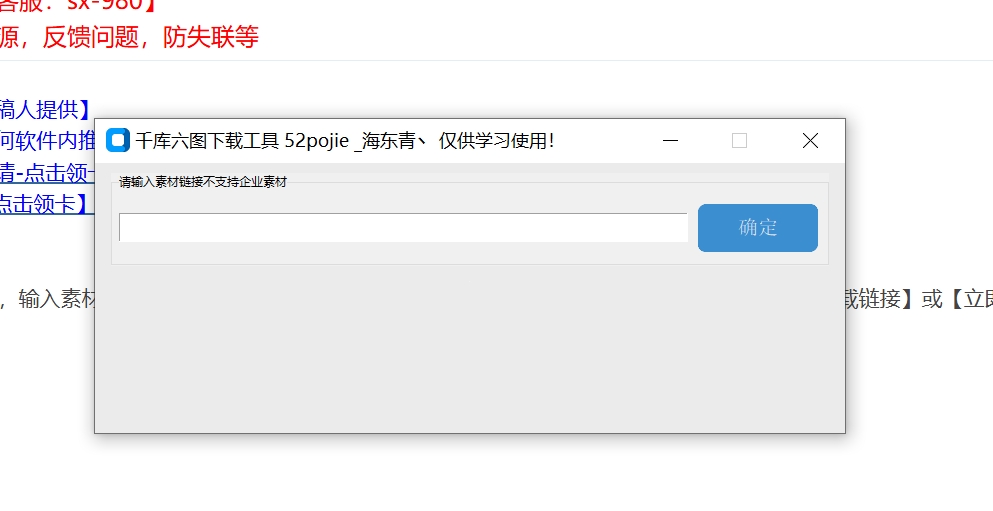Viewport: 993px width, 511px height.
Task: Close the 千库六图下载工具 window
Action: [810, 141]
